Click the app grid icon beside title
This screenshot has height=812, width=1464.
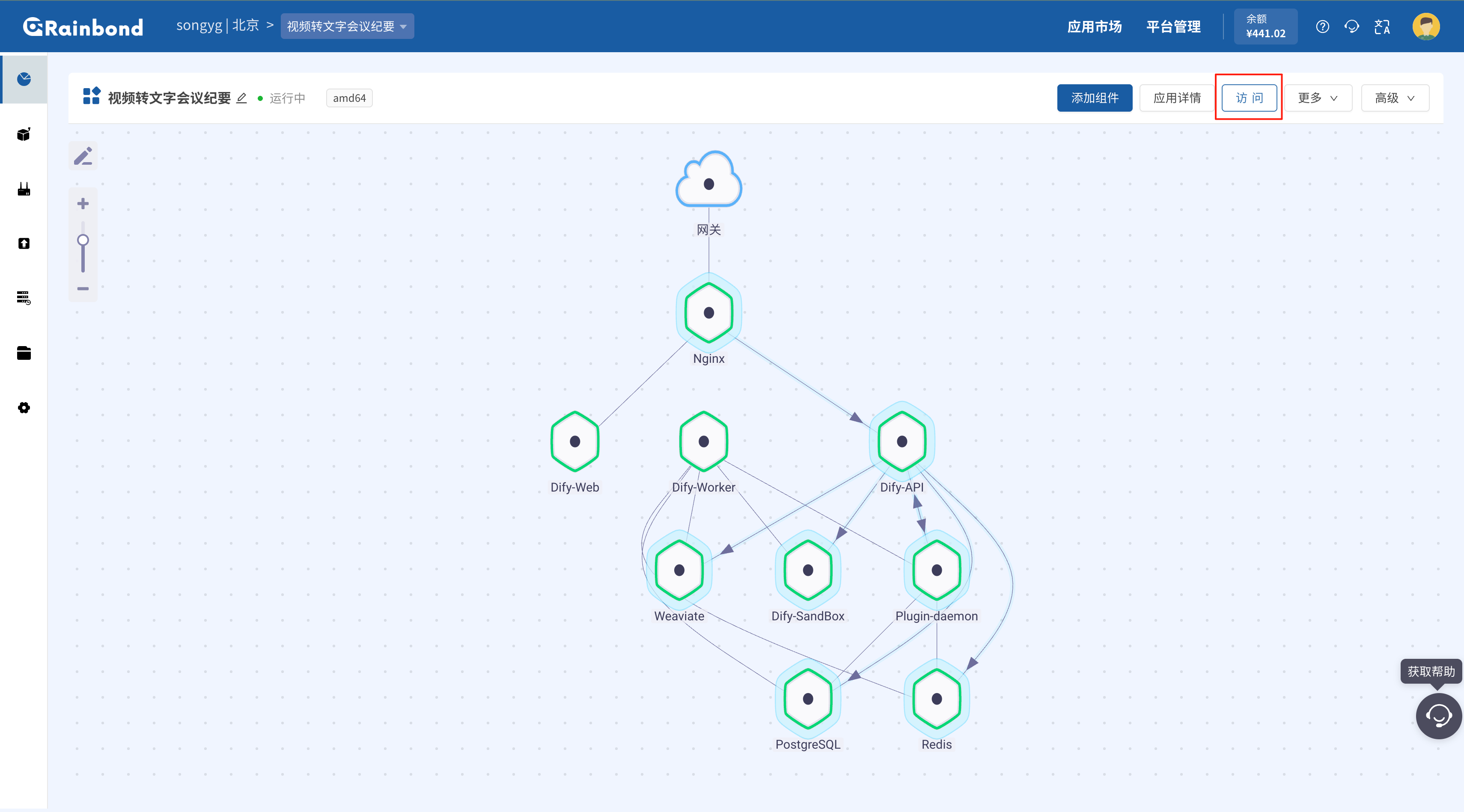point(92,96)
